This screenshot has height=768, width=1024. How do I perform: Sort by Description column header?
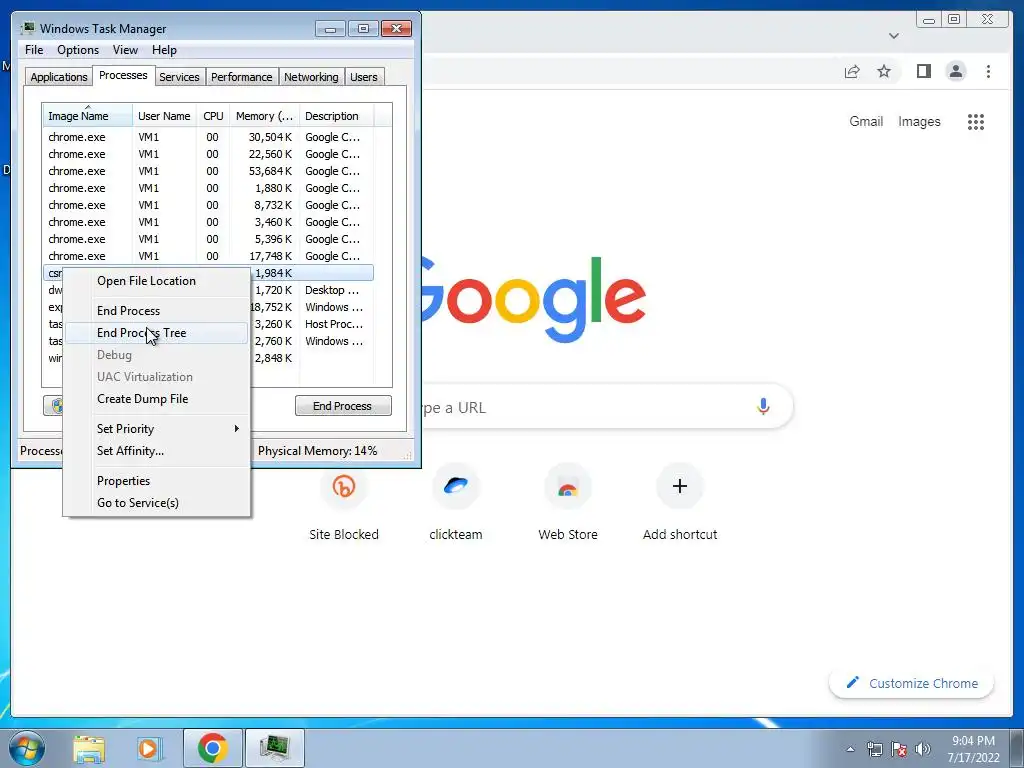coord(336,116)
